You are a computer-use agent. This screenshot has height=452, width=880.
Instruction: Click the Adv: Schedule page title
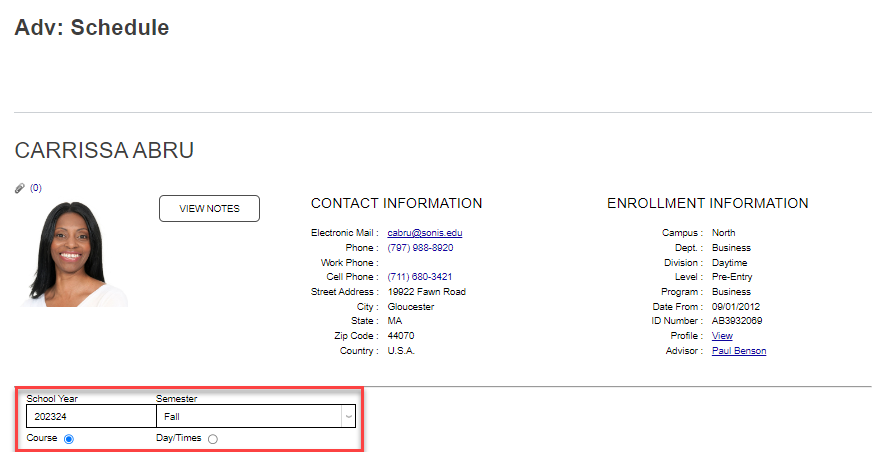91,28
